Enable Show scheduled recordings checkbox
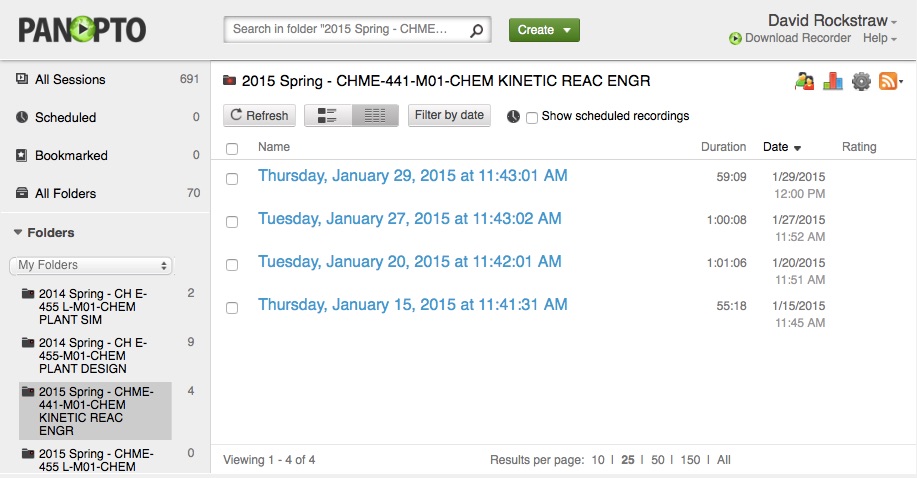The height and width of the screenshot is (478, 917). 532,118
